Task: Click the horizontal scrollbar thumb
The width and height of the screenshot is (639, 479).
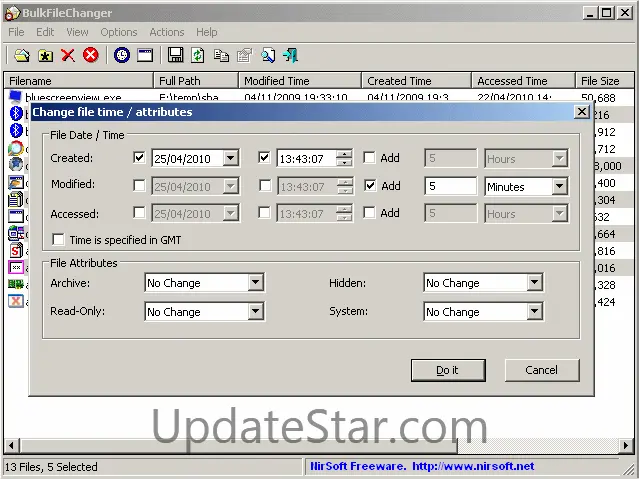Action: [238, 445]
